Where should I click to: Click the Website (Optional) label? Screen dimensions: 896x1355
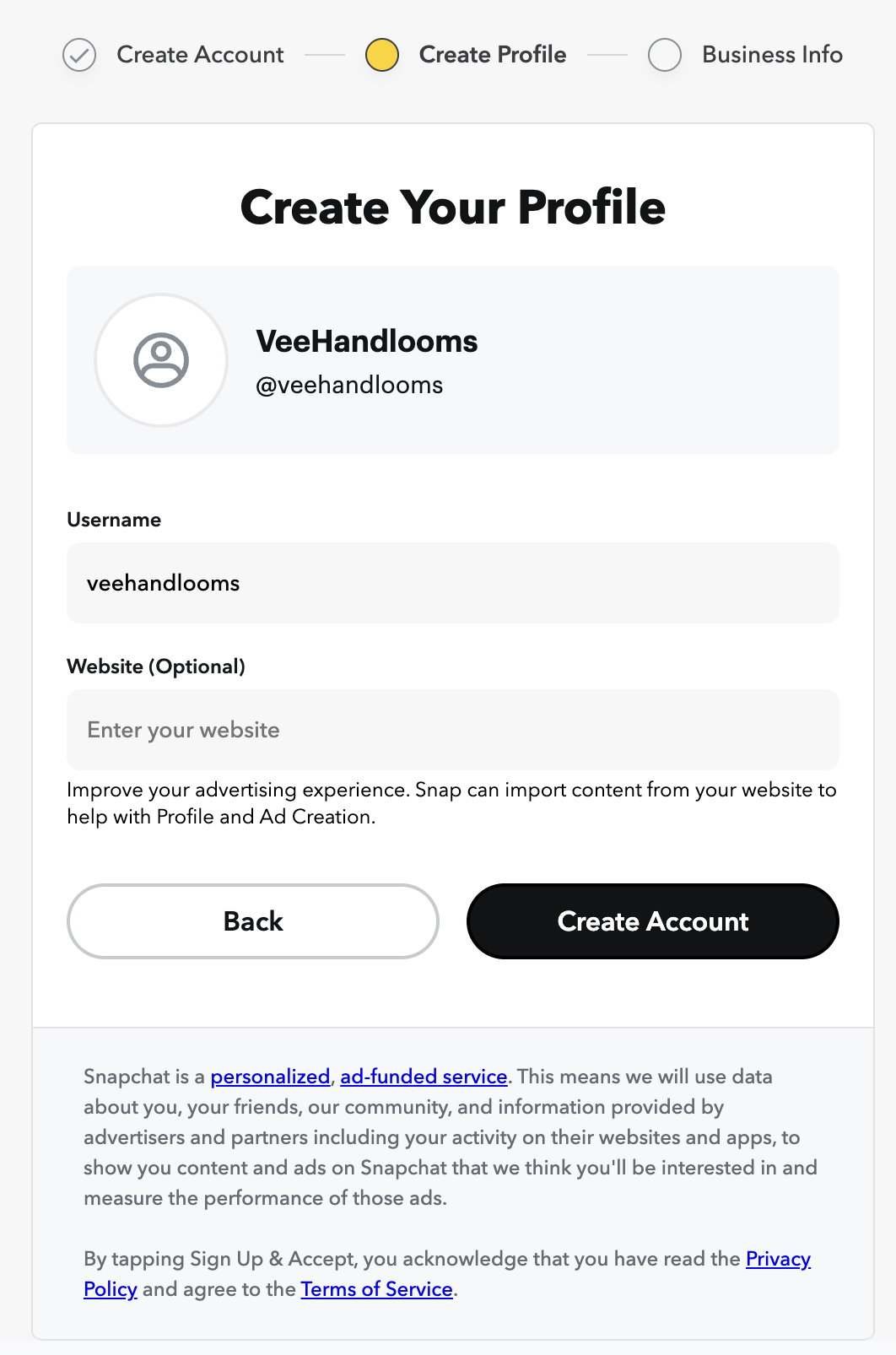click(156, 667)
